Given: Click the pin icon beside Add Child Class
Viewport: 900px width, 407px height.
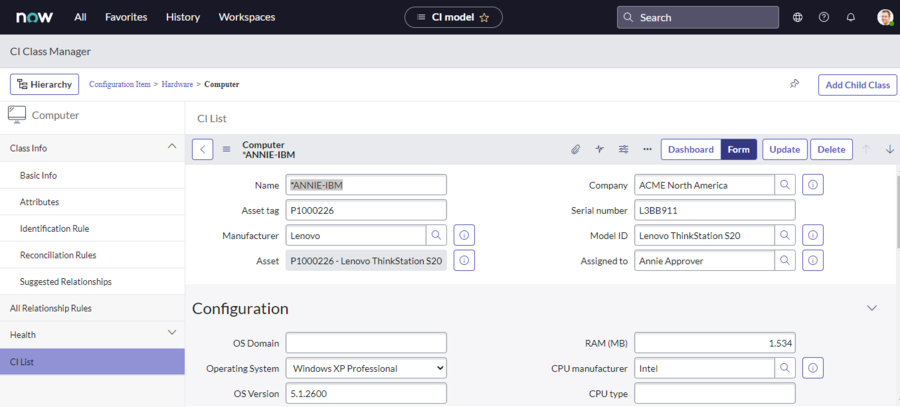Looking at the screenshot, I should click(x=794, y=84).
